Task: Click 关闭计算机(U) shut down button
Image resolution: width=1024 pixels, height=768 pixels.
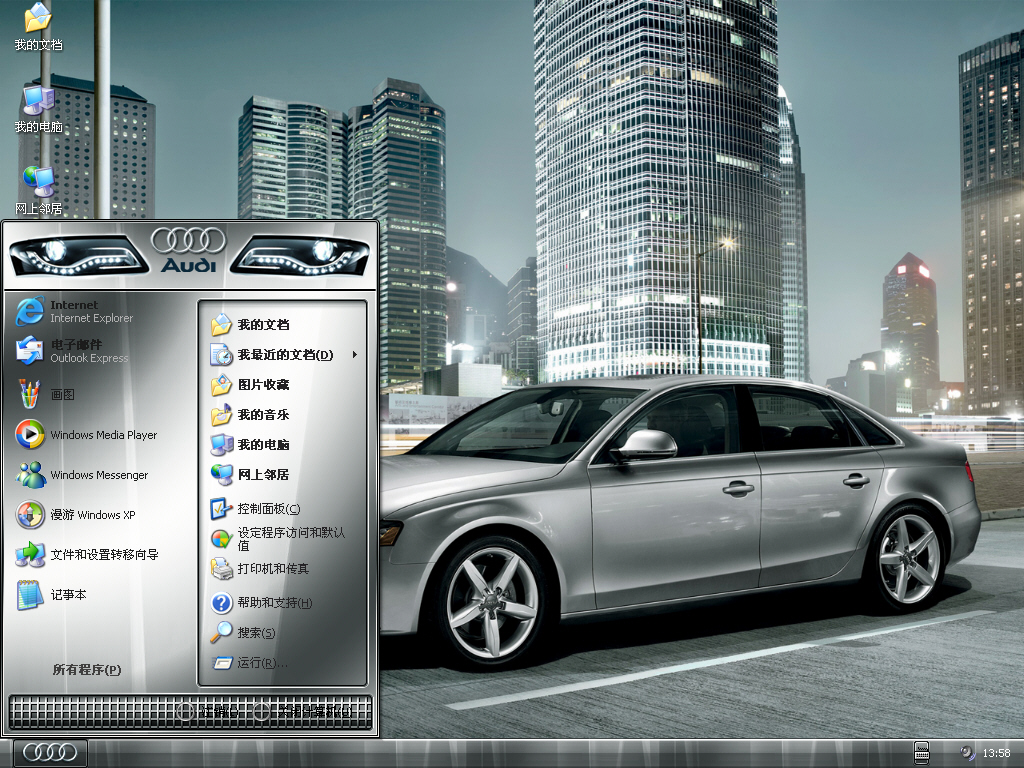Action: click(304, 711)
